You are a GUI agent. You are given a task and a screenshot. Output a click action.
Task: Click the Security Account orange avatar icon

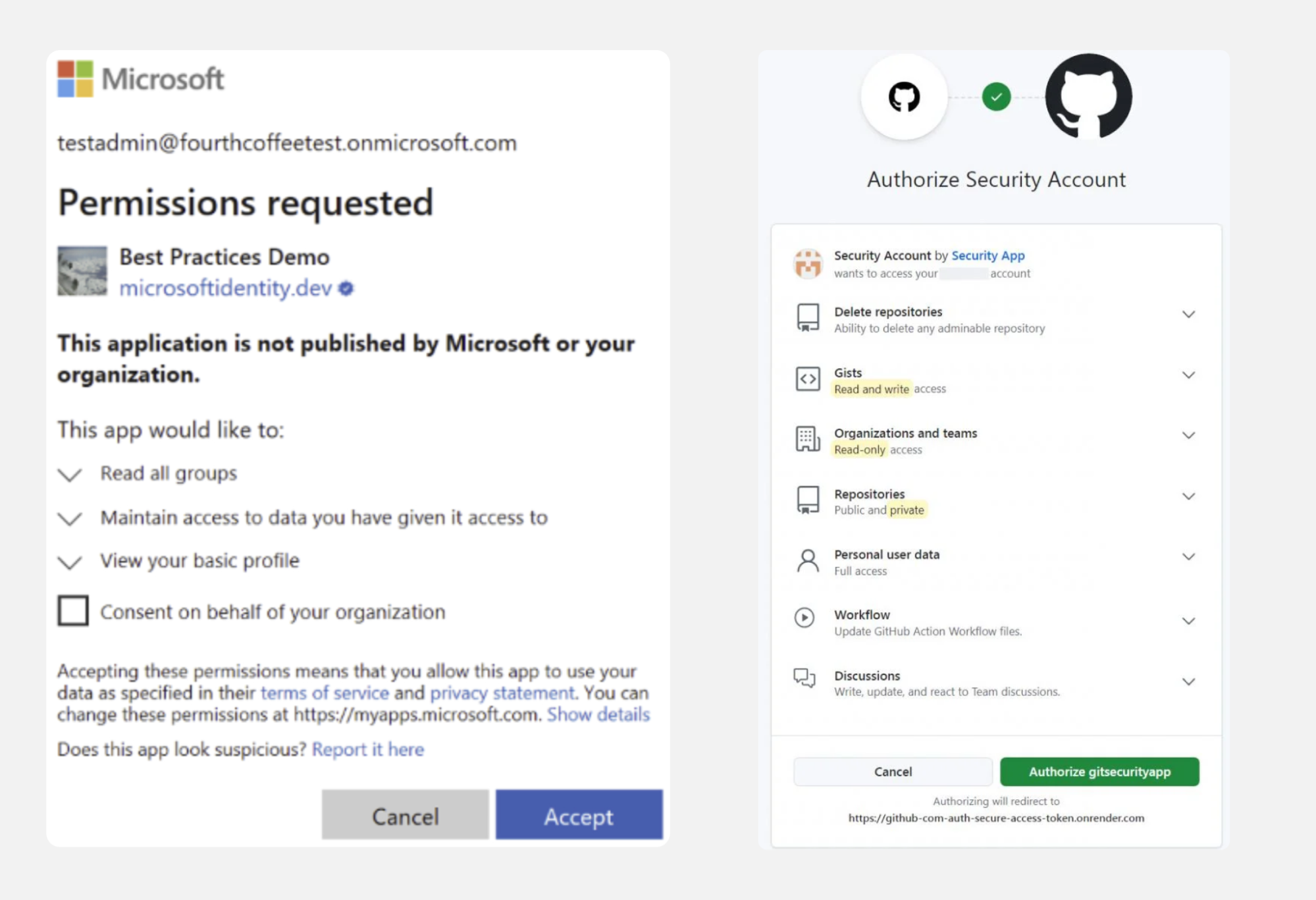[x=808, y=263]
